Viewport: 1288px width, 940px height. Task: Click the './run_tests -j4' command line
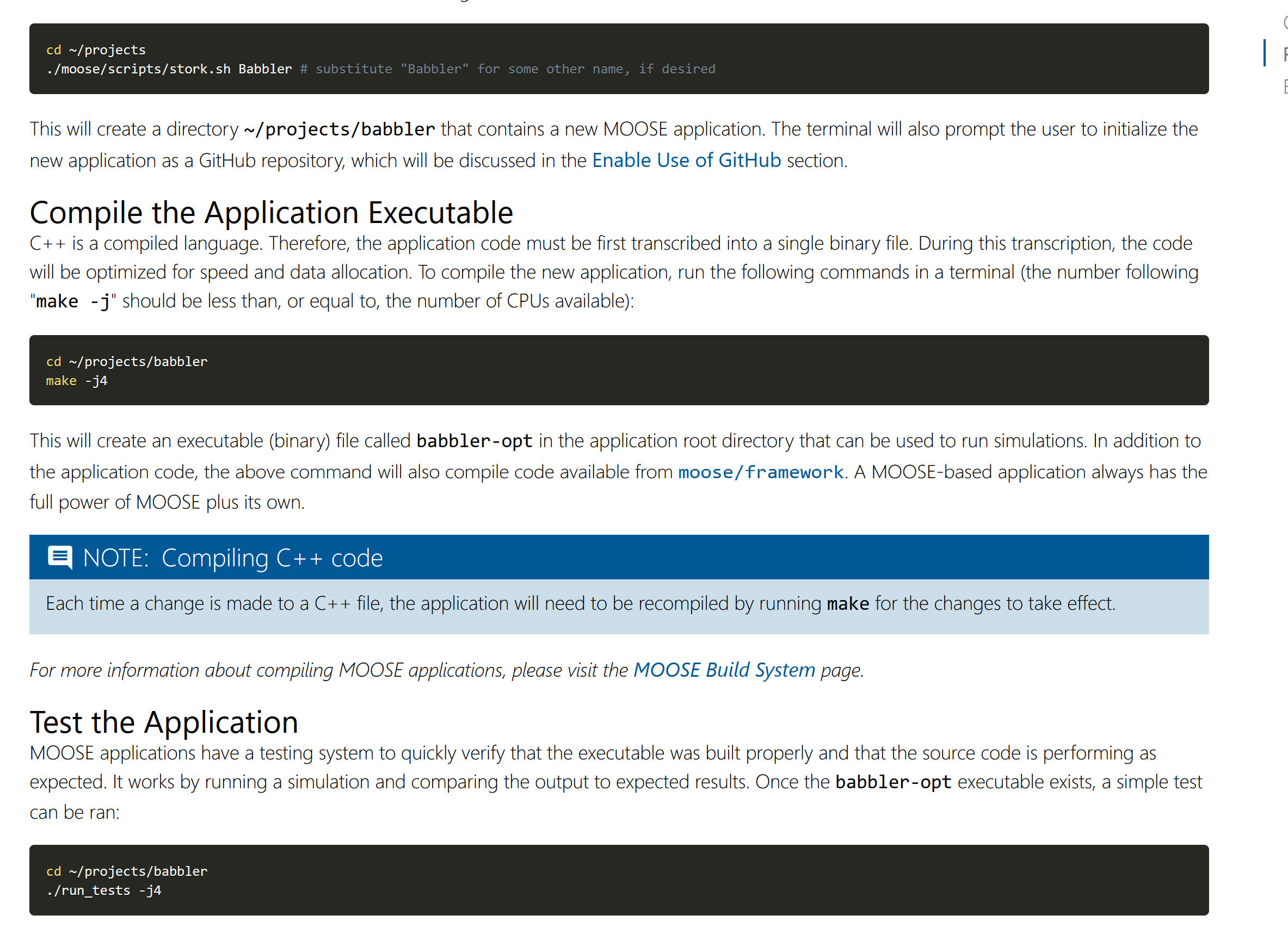point(104,890)
